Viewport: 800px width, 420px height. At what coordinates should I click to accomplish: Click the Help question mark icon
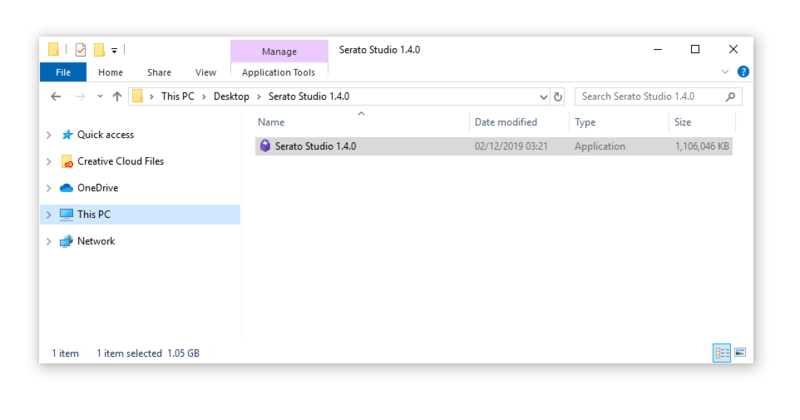(x=743, y=72)
